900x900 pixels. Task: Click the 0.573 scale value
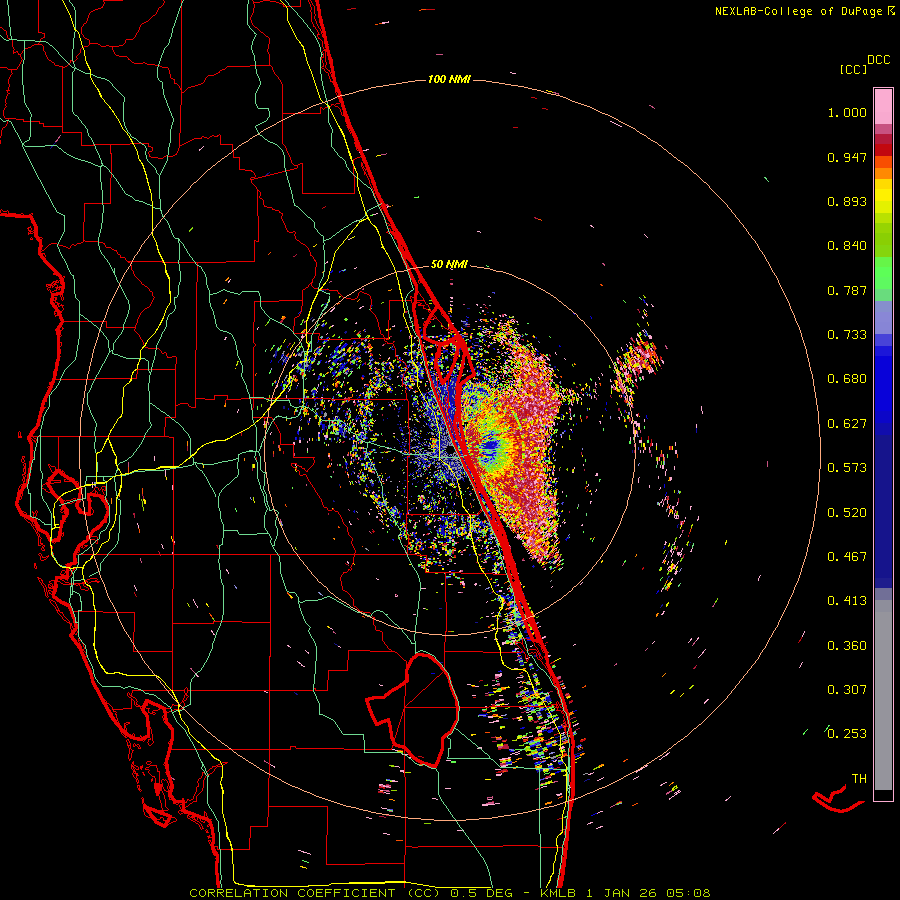tap(847, 468)
